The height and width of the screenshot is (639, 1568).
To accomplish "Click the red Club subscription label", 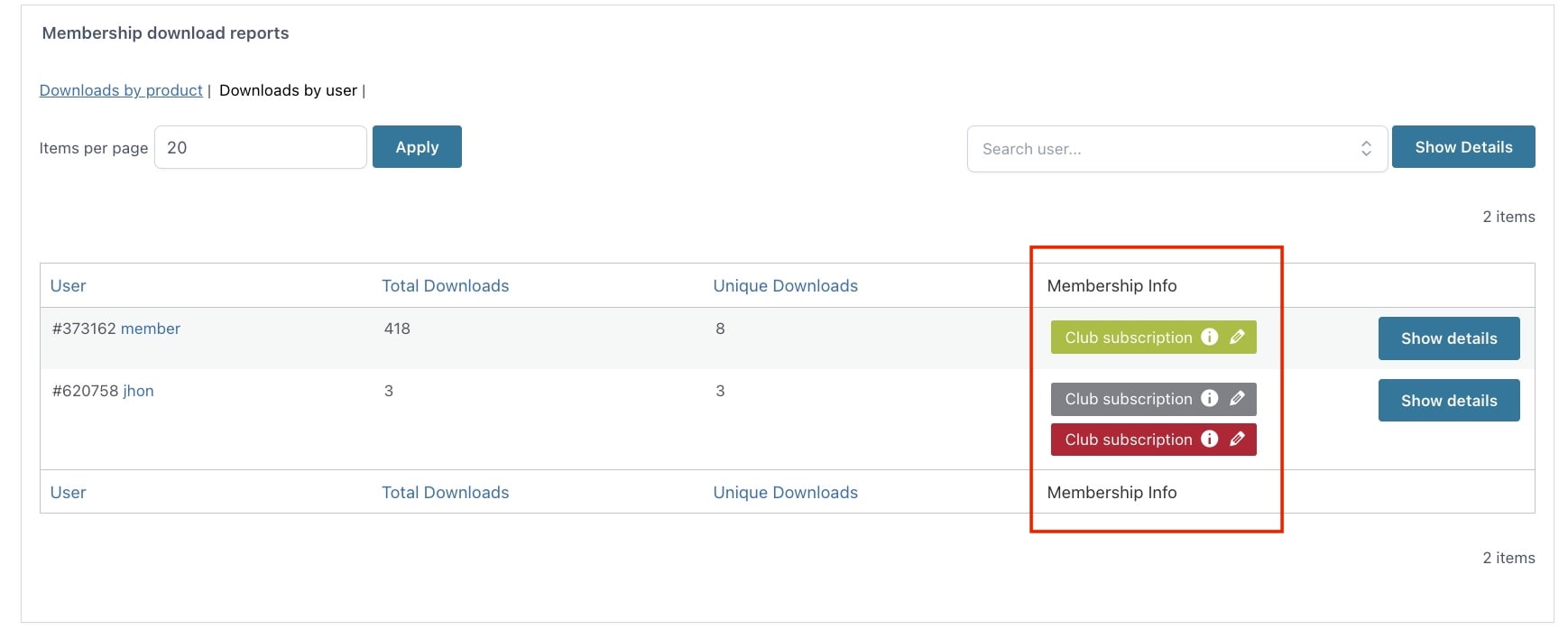I will click(x=1129, y=440).
